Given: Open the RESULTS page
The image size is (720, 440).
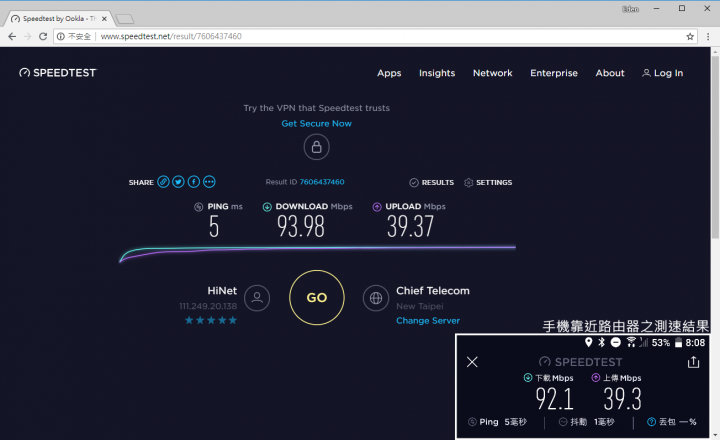Looking at the screenshot, I should (432, 182).
